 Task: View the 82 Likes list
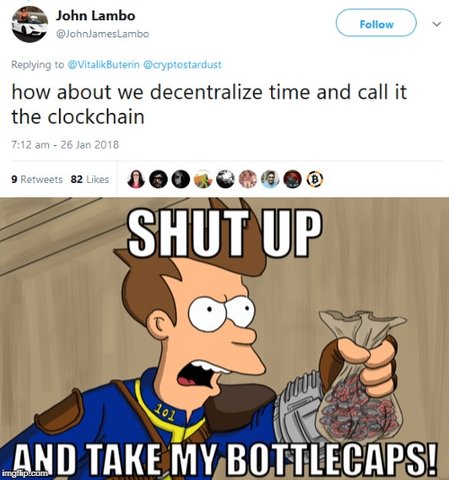(x=90, y=179)
